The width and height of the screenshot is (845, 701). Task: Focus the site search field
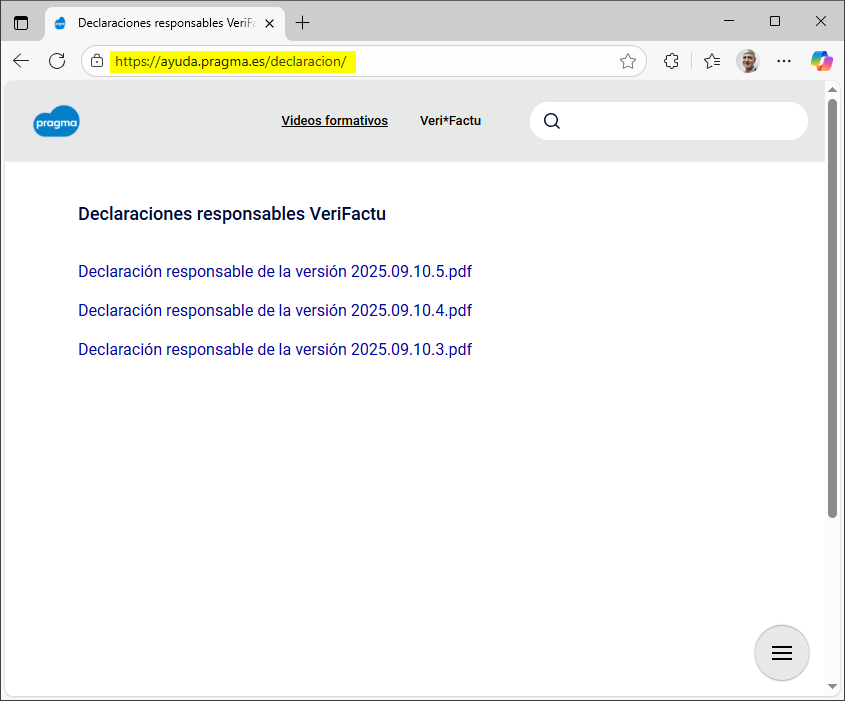[x=669, y=121]
